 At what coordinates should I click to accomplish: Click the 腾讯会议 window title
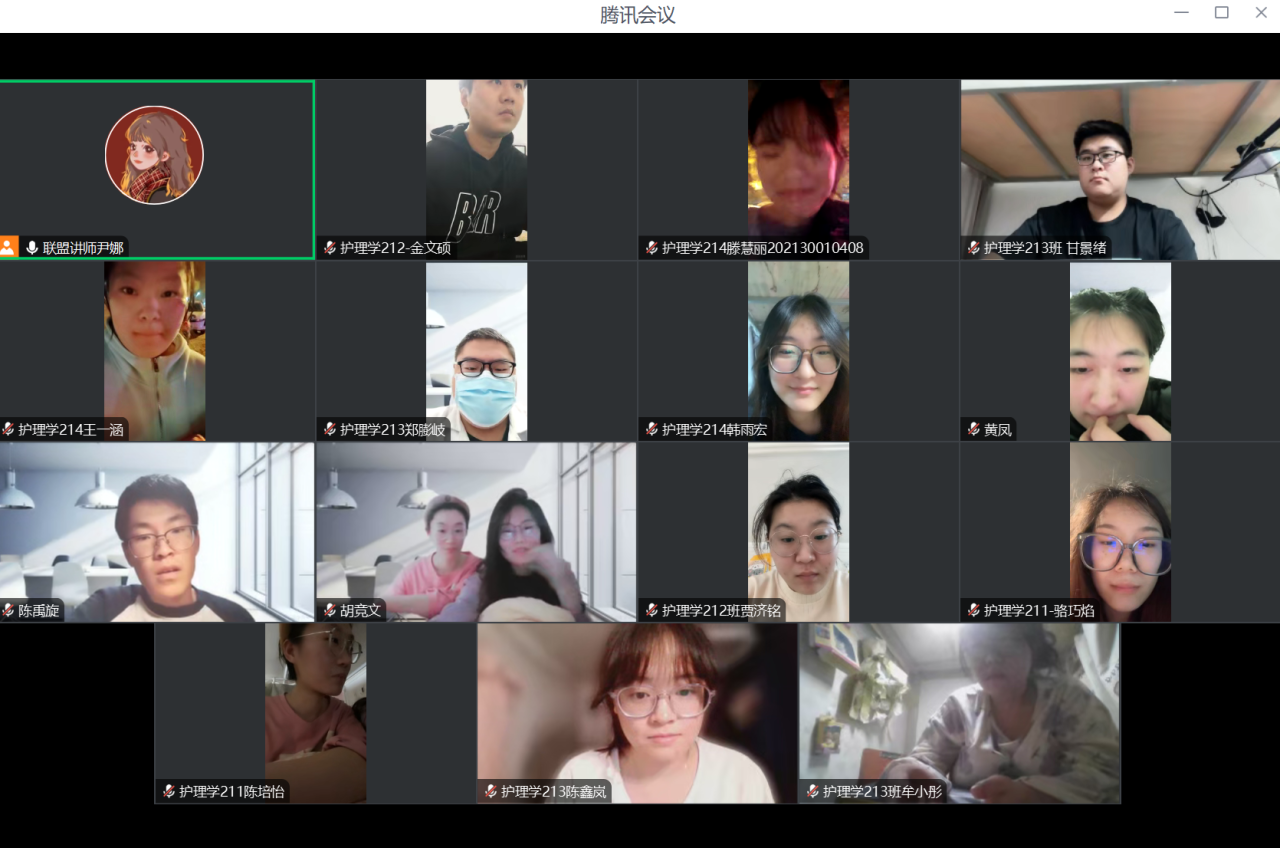(638, 15)
